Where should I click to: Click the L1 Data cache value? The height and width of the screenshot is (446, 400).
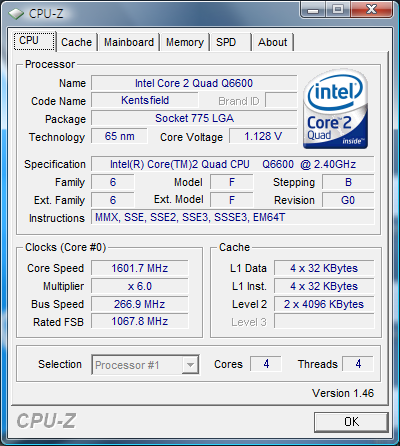point(324,268)
